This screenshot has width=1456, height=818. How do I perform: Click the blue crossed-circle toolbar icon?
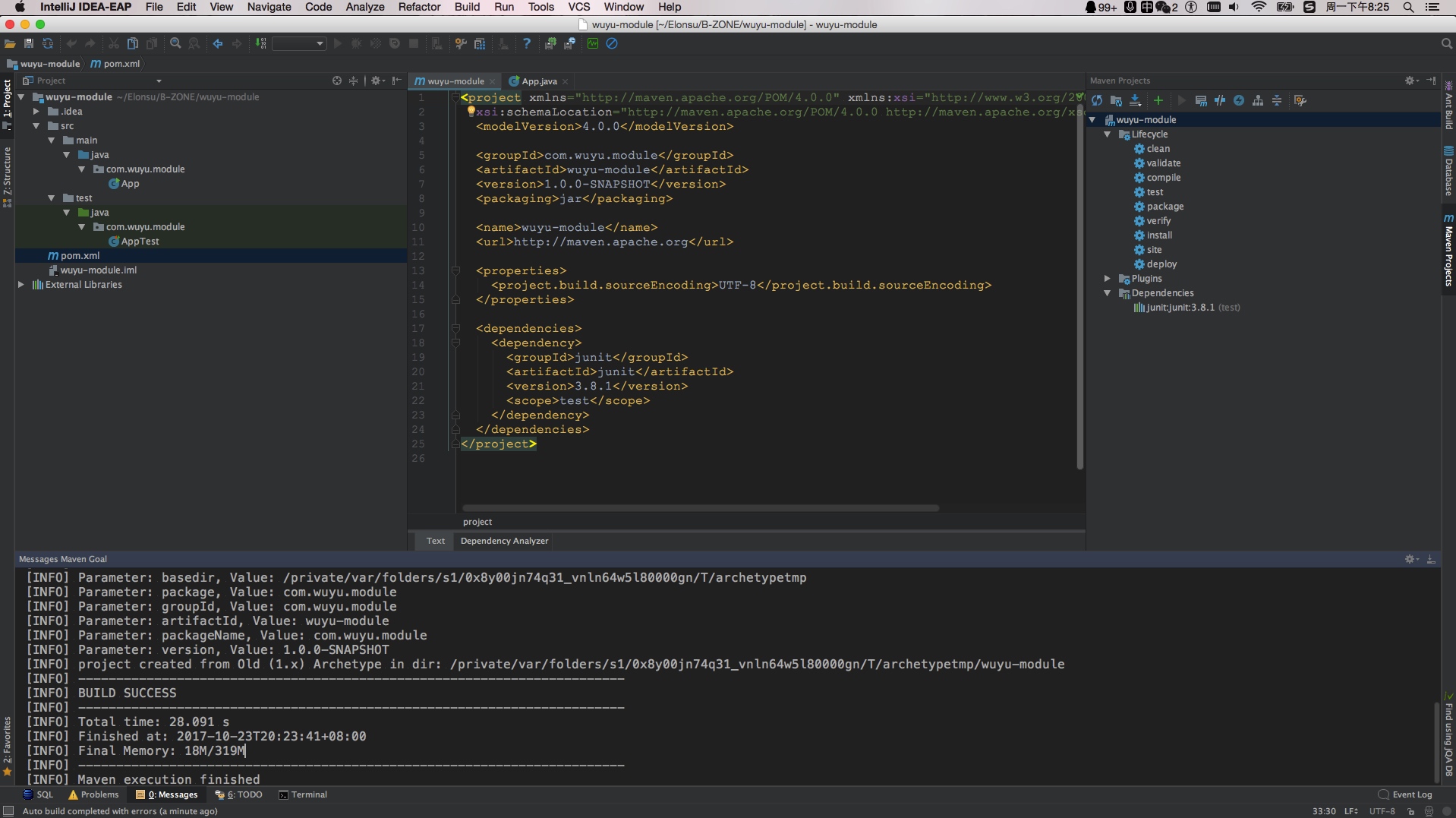[x=612, y=44]
